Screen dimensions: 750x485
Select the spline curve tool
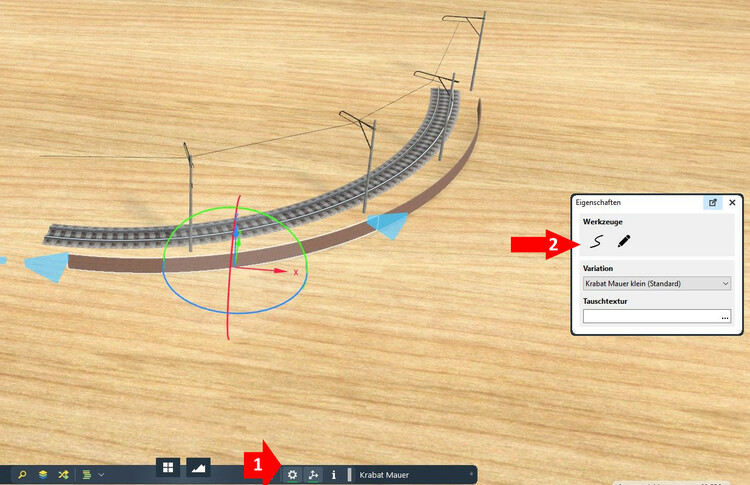click(x=596, y=241)
